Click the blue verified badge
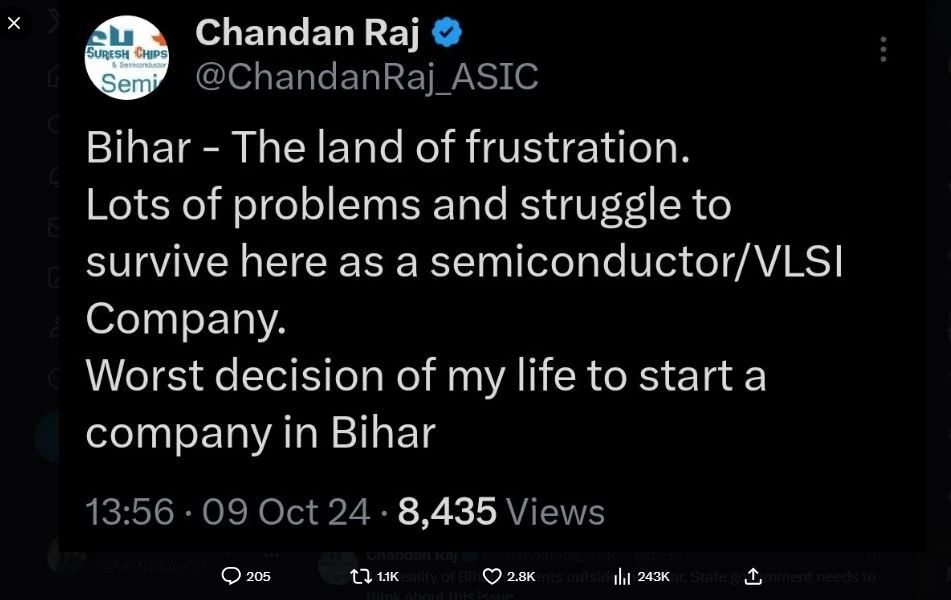Image resolution: width=951 pixels, height=600 pixels. point(446,33)
